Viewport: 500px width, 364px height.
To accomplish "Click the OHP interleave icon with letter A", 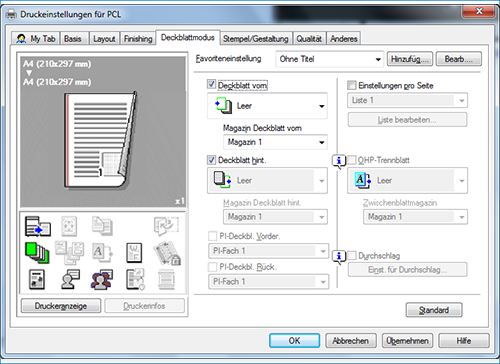I will click(x=363, y=180).
